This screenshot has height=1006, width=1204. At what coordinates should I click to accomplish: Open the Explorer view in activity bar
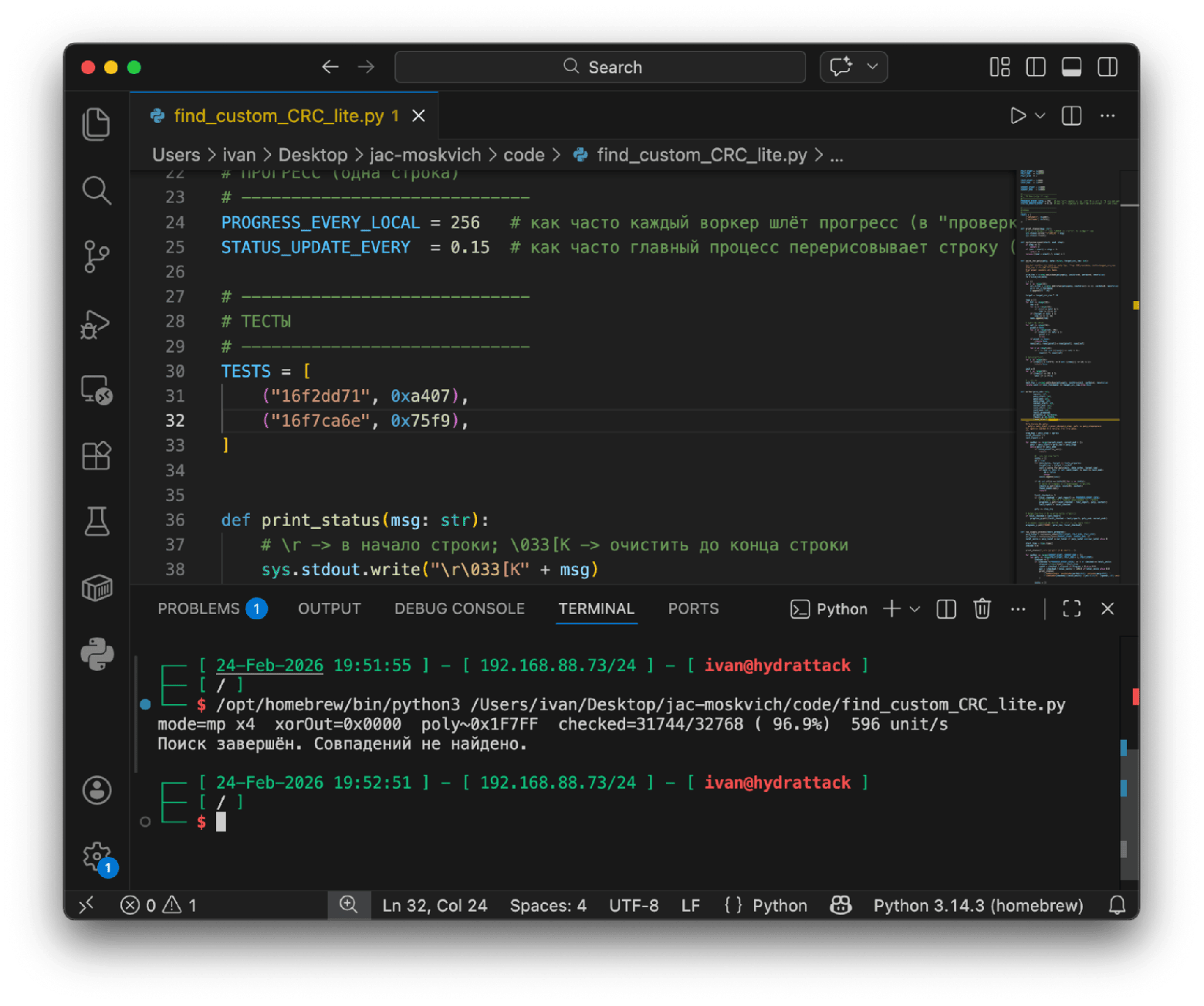96,124
